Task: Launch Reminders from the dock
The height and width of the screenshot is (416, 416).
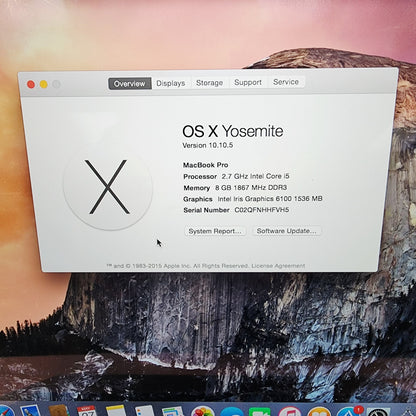Action: tap(144, 411)
